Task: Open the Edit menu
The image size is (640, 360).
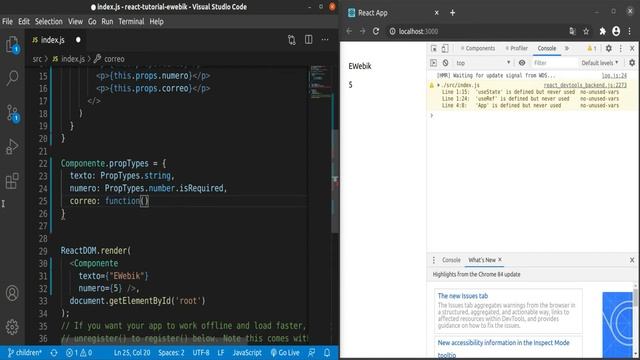Action: pyautogui.click(x=24, y=22)
